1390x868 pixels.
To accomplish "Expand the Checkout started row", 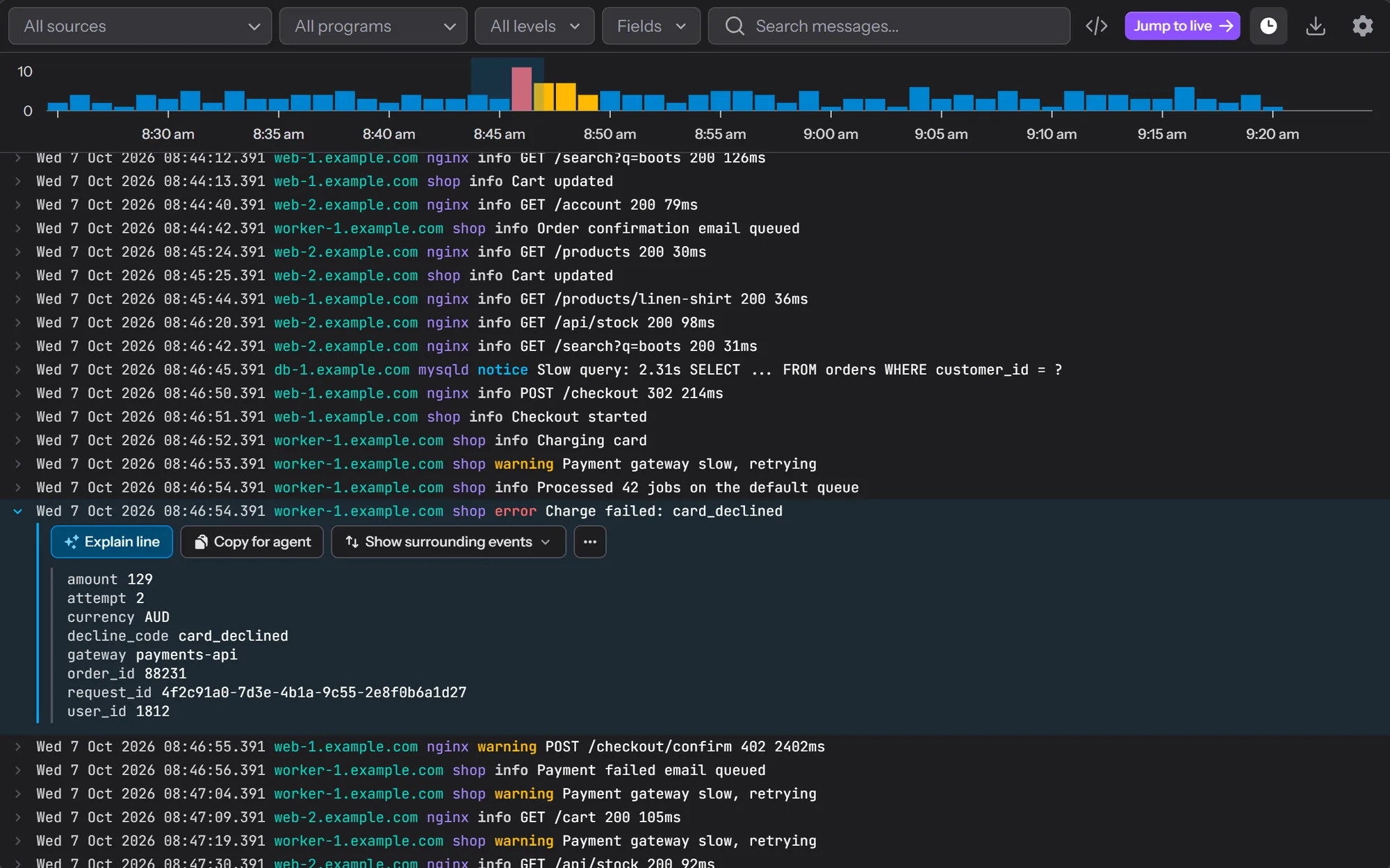I will coord(18,417).
